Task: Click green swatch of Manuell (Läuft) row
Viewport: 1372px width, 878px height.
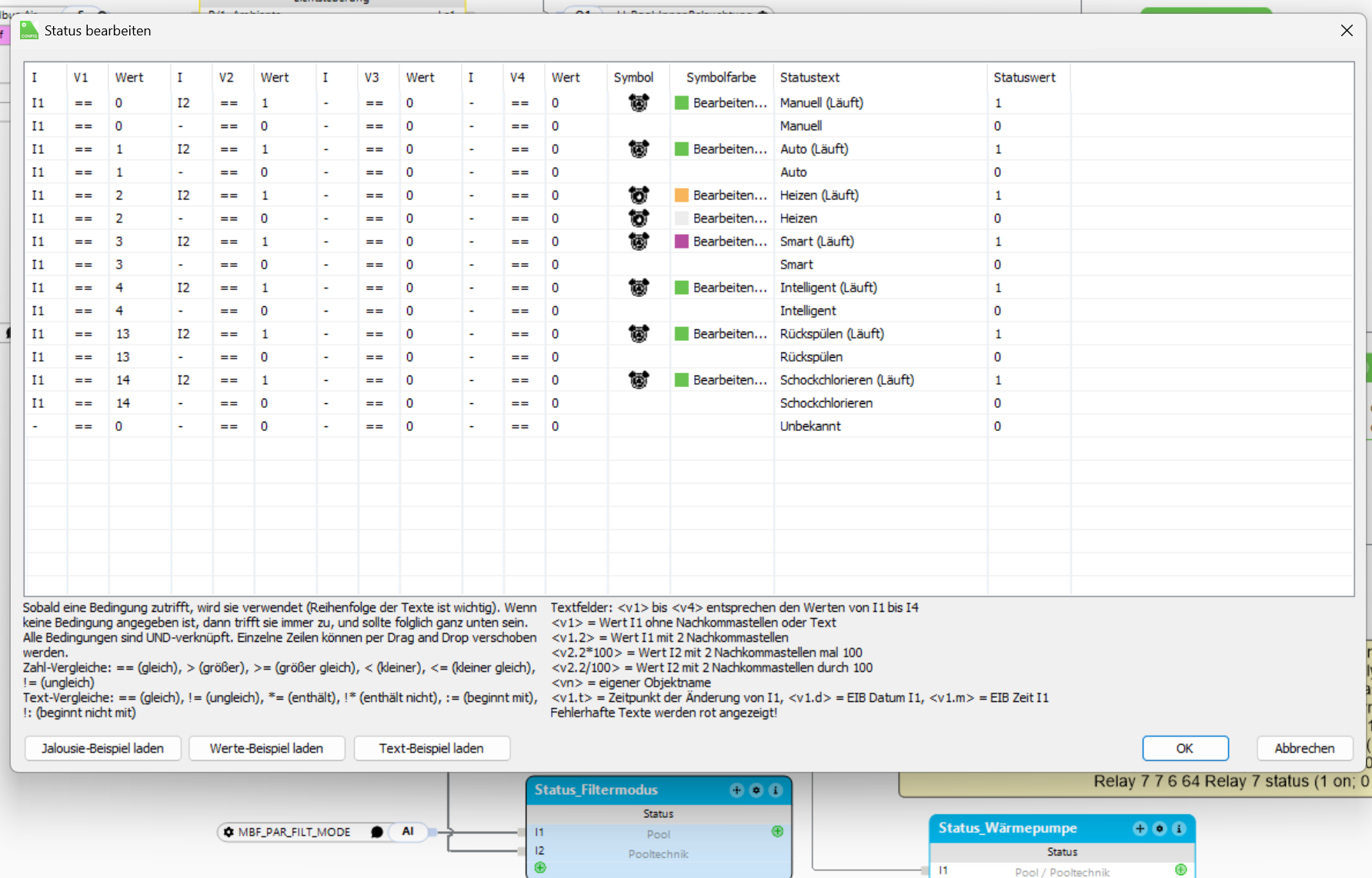Action: click(682, 102)
